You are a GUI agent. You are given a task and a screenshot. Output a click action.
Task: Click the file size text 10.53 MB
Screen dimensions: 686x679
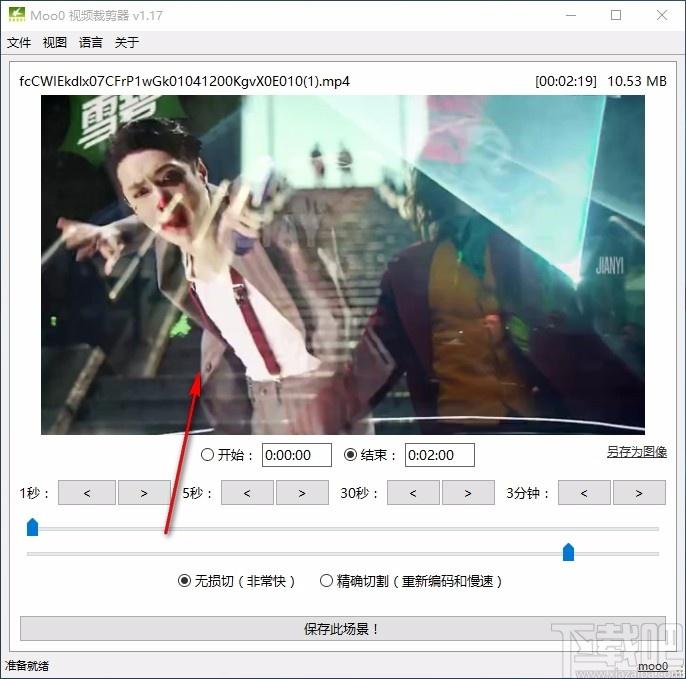point(637,81)
